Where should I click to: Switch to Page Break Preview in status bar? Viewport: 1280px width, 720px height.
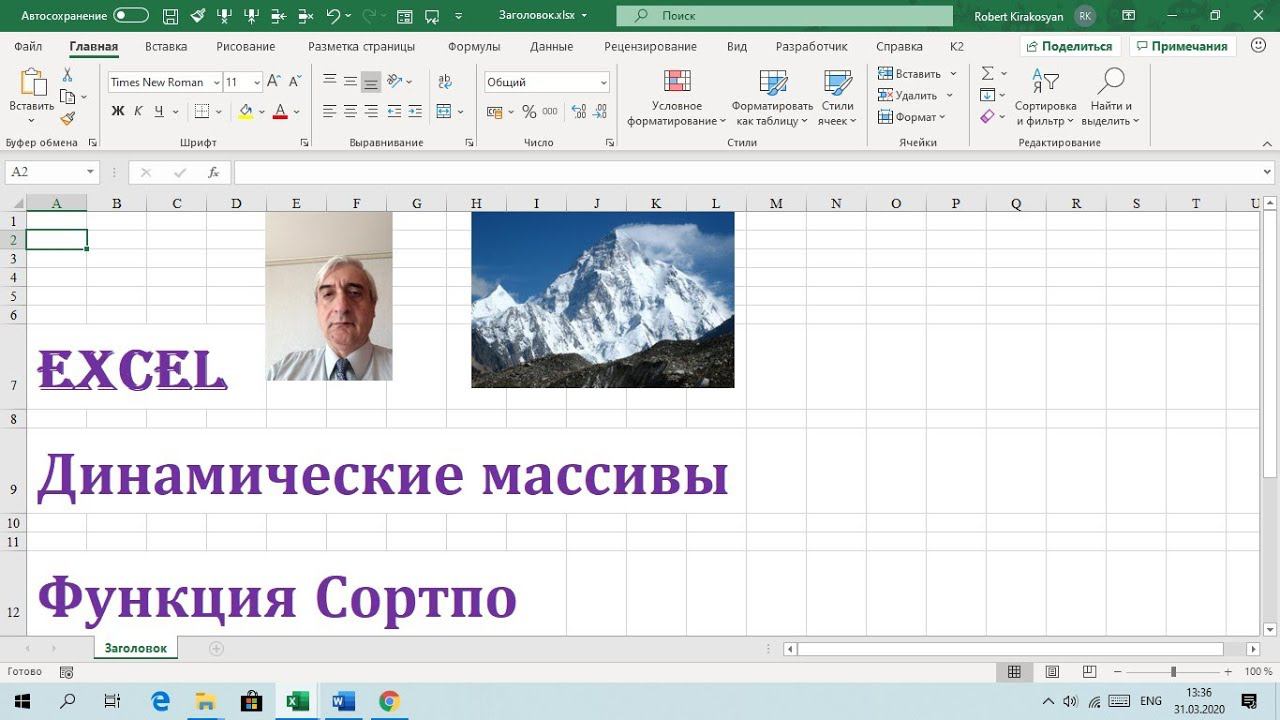click(x=1090, y=672)
